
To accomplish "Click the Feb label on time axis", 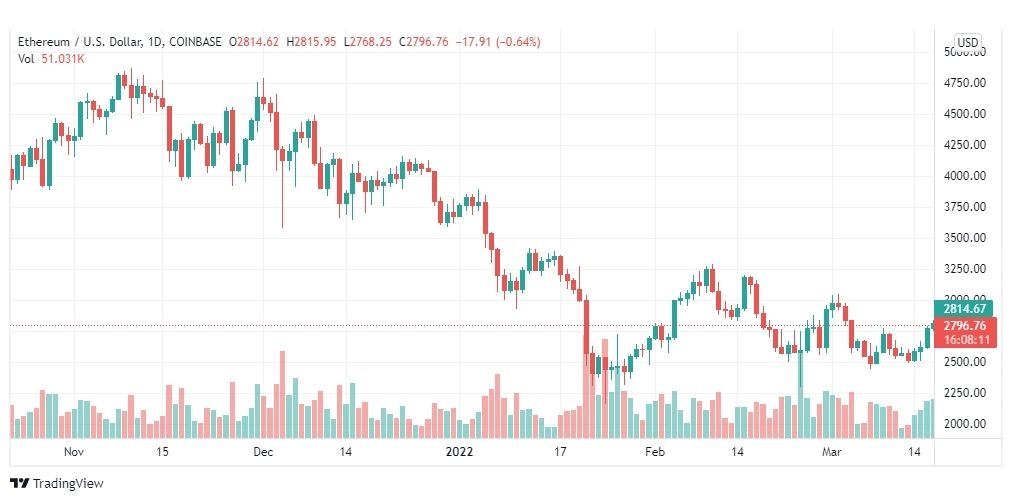I will [x=654, y=451].
